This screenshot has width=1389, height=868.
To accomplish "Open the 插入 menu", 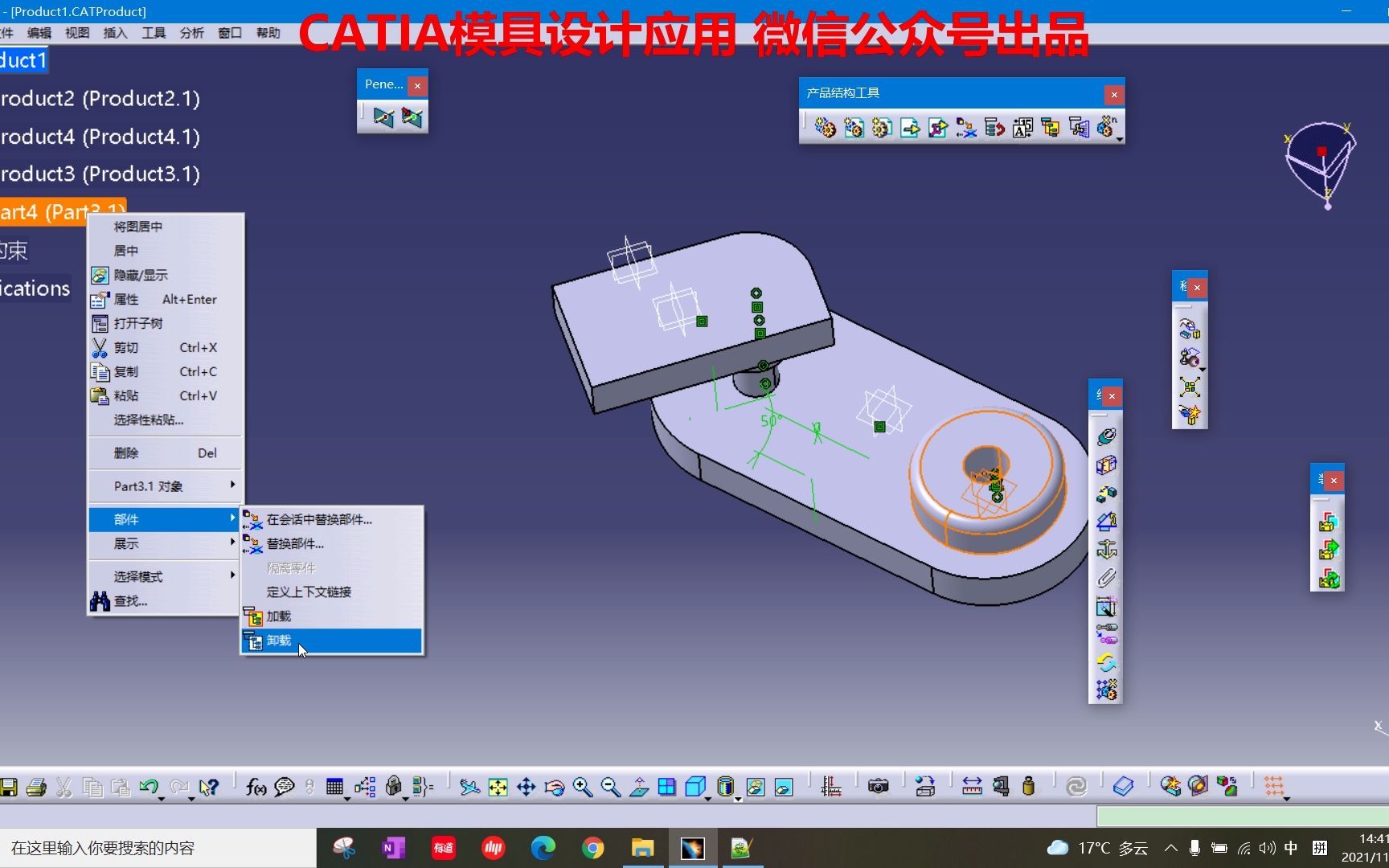I will tap(115, 33).
